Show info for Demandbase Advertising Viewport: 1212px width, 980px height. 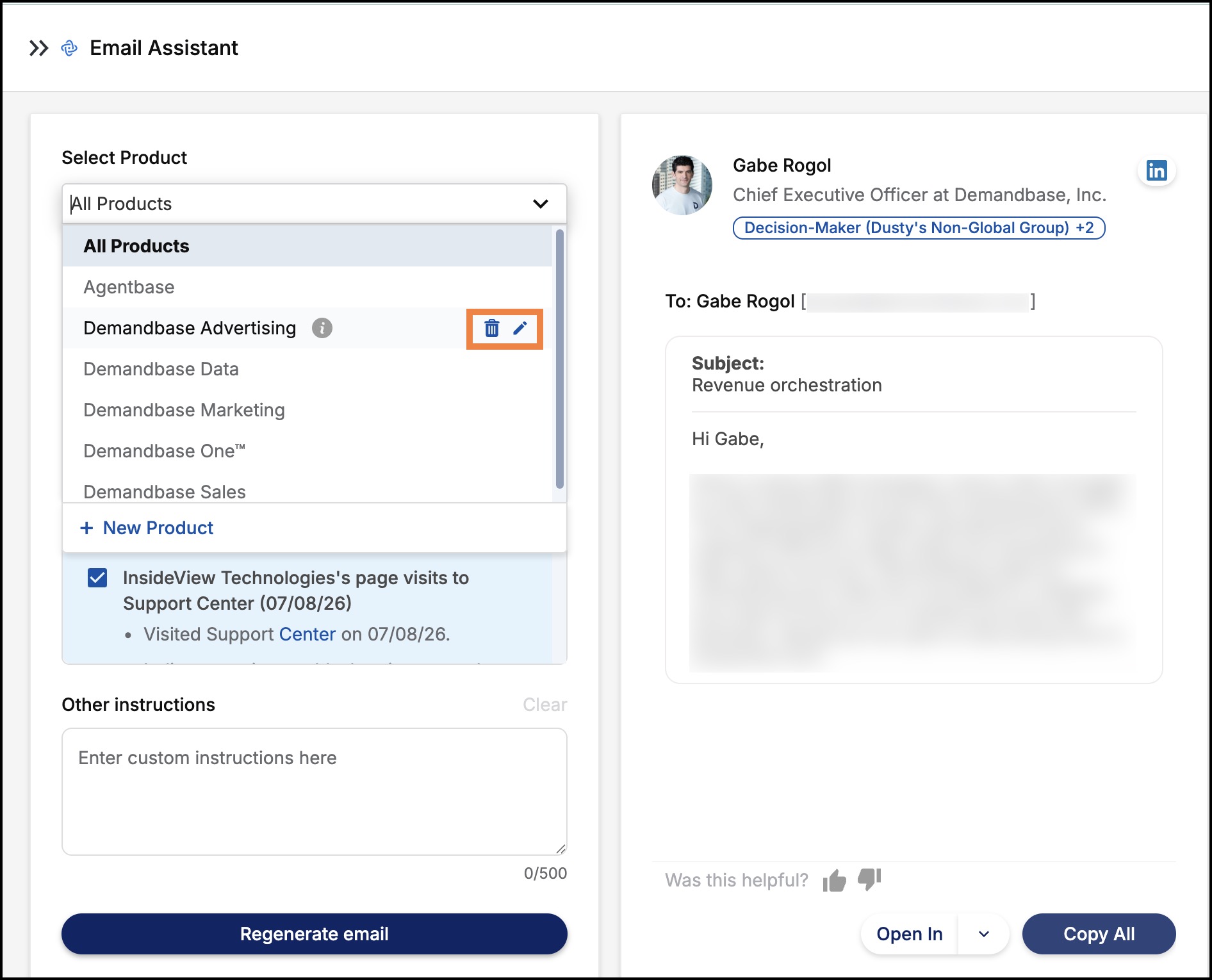tap(322, 328)
